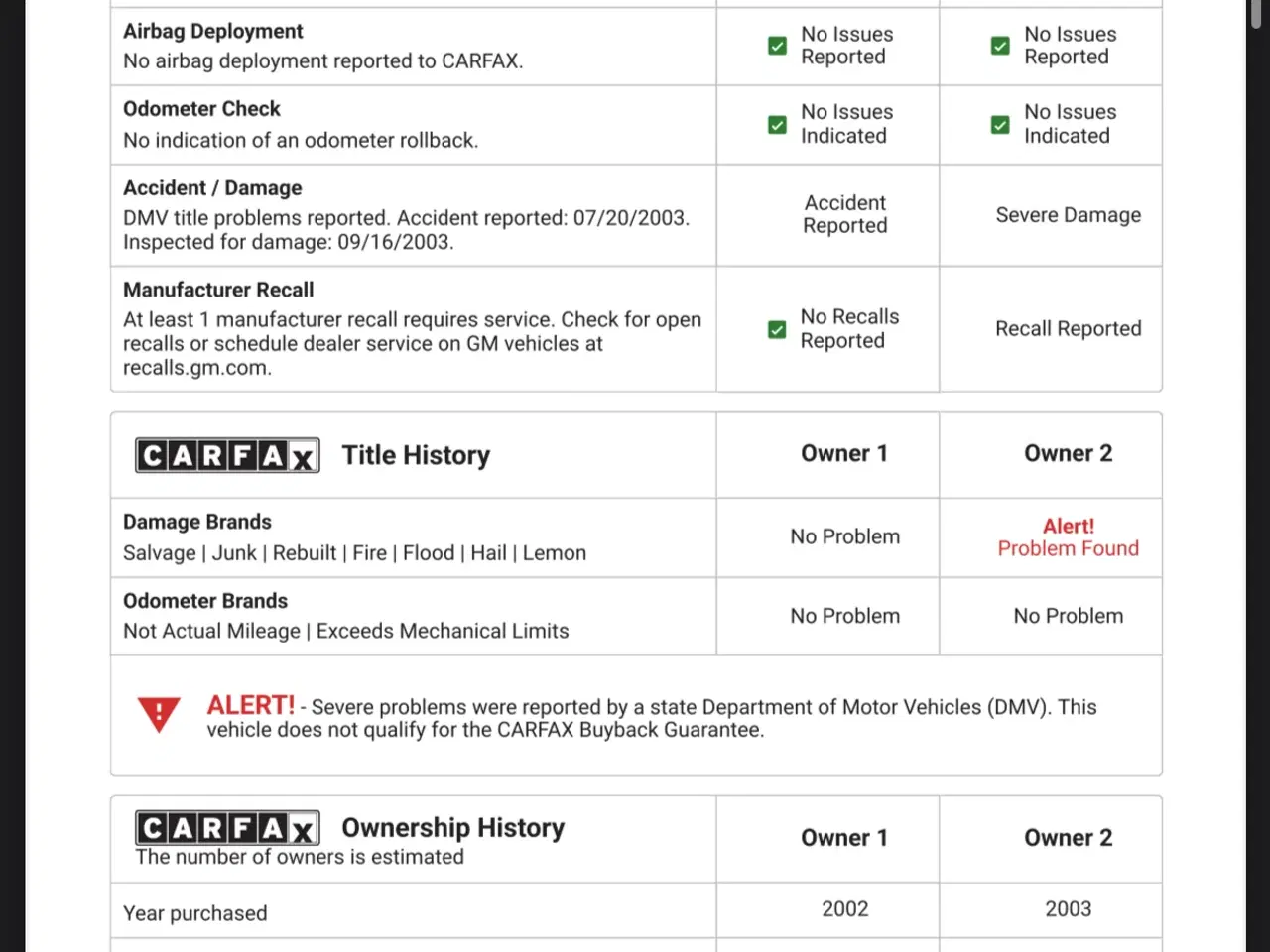Image resolution: width=1270 pixels, height=952 pixels.
Task: Click the Recall Reported cell for Owner 2
Action: coord(1068,328)
